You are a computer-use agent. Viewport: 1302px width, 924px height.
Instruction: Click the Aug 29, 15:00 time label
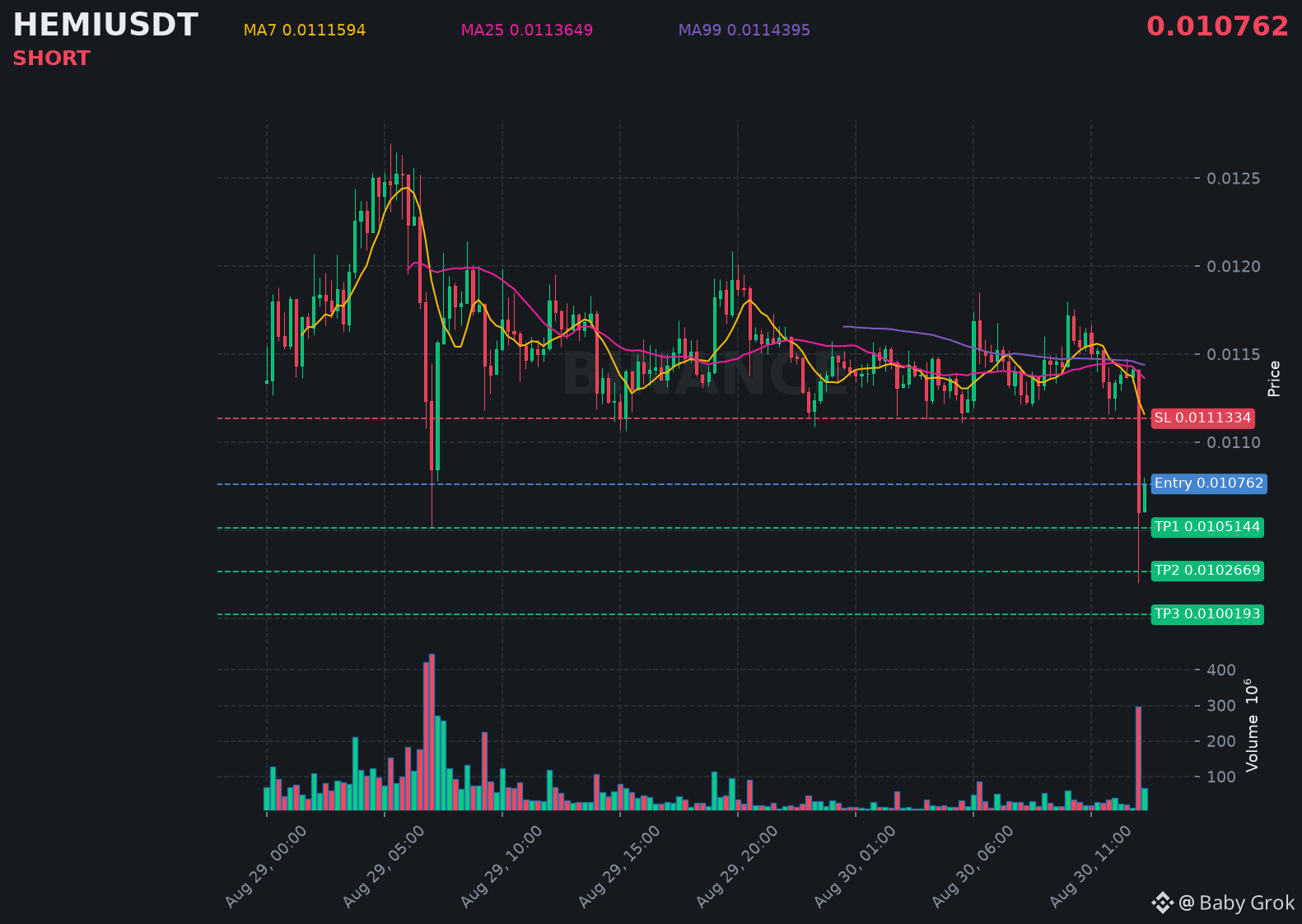(619, 866)
